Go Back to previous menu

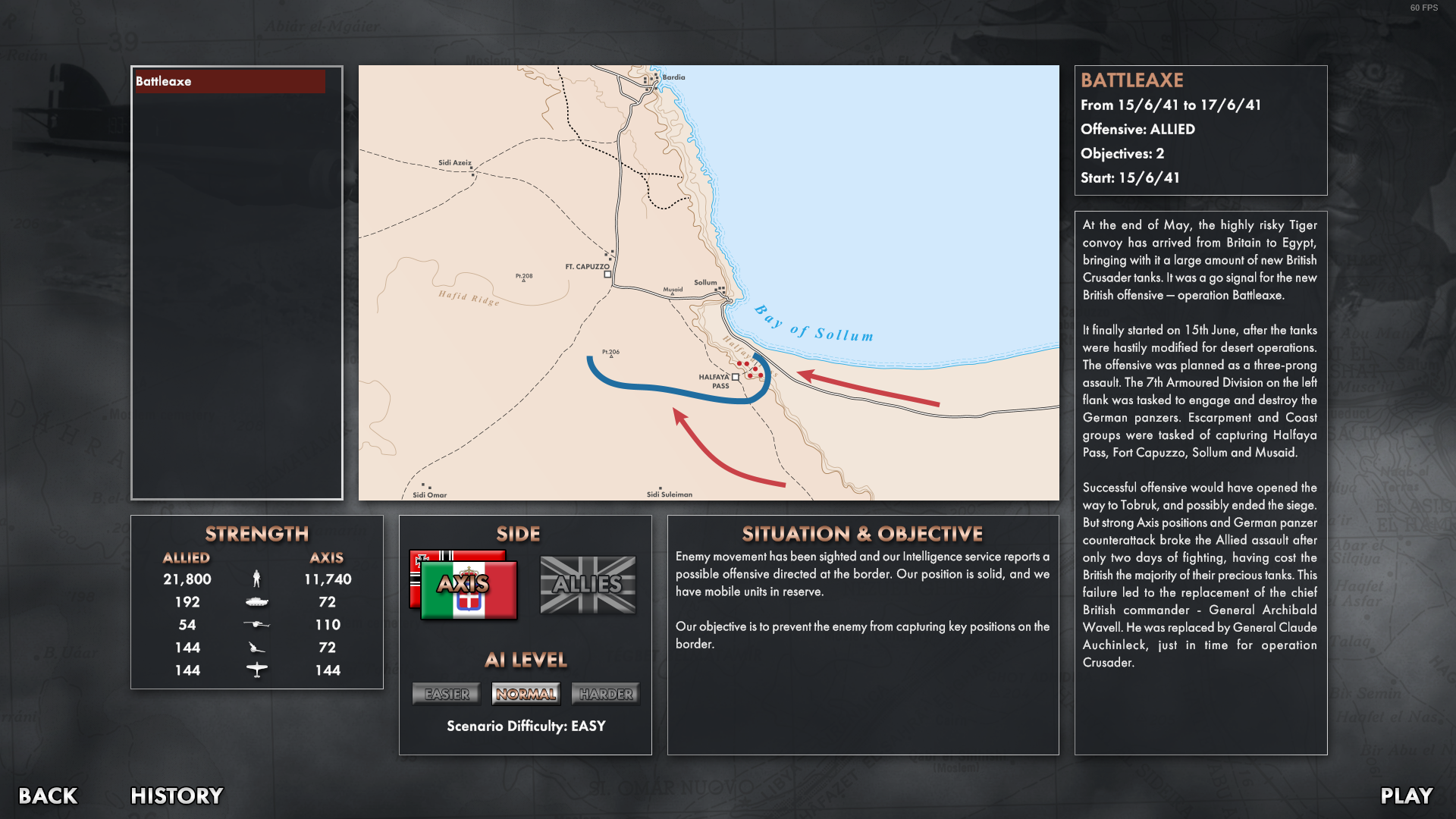[x=48, y=795]
